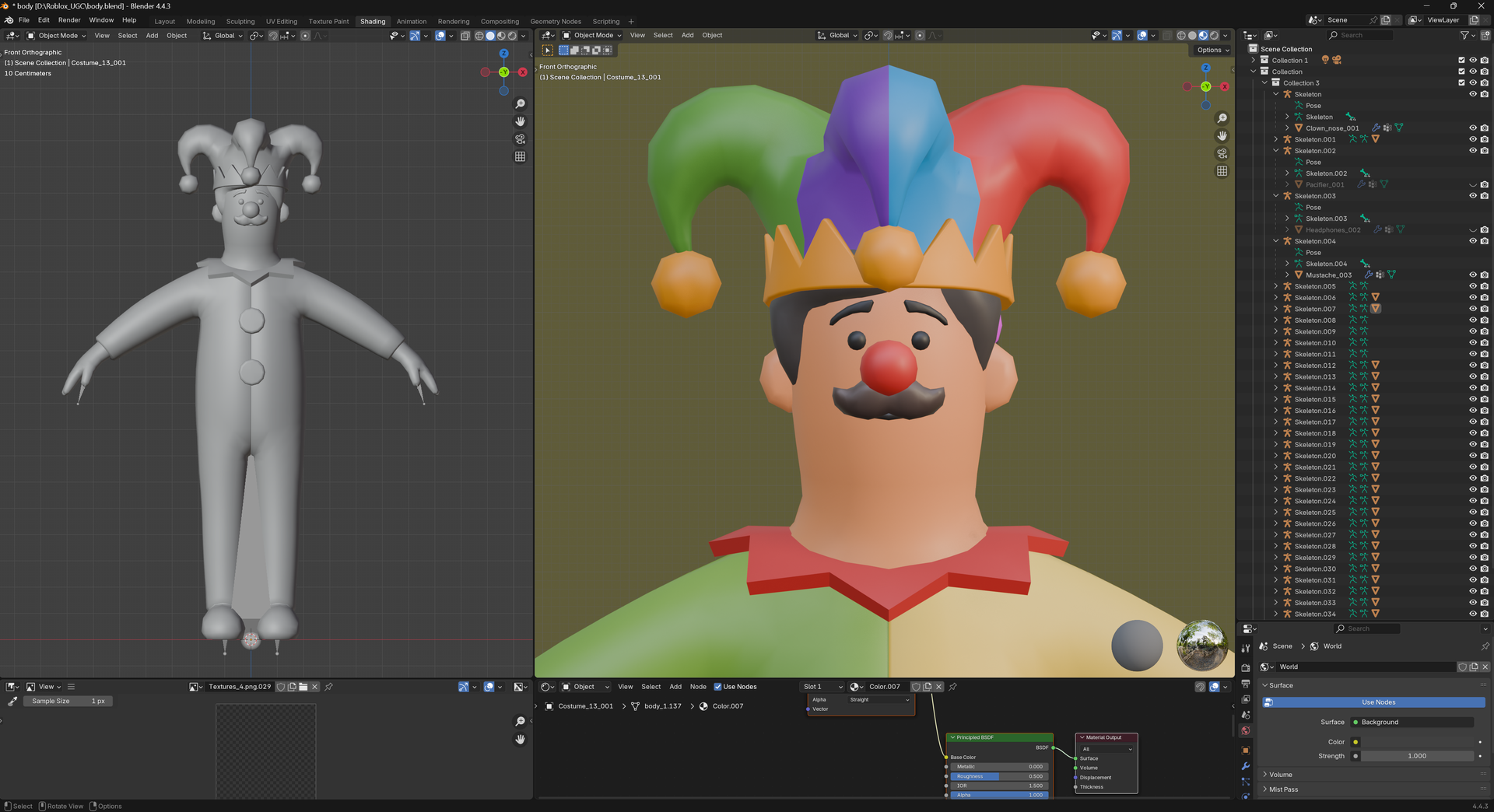Click the zoom magnifier icon in the left viewport
Image resolution: width=1494 pixels, height=812 pixels.
[x=520, y=103]
